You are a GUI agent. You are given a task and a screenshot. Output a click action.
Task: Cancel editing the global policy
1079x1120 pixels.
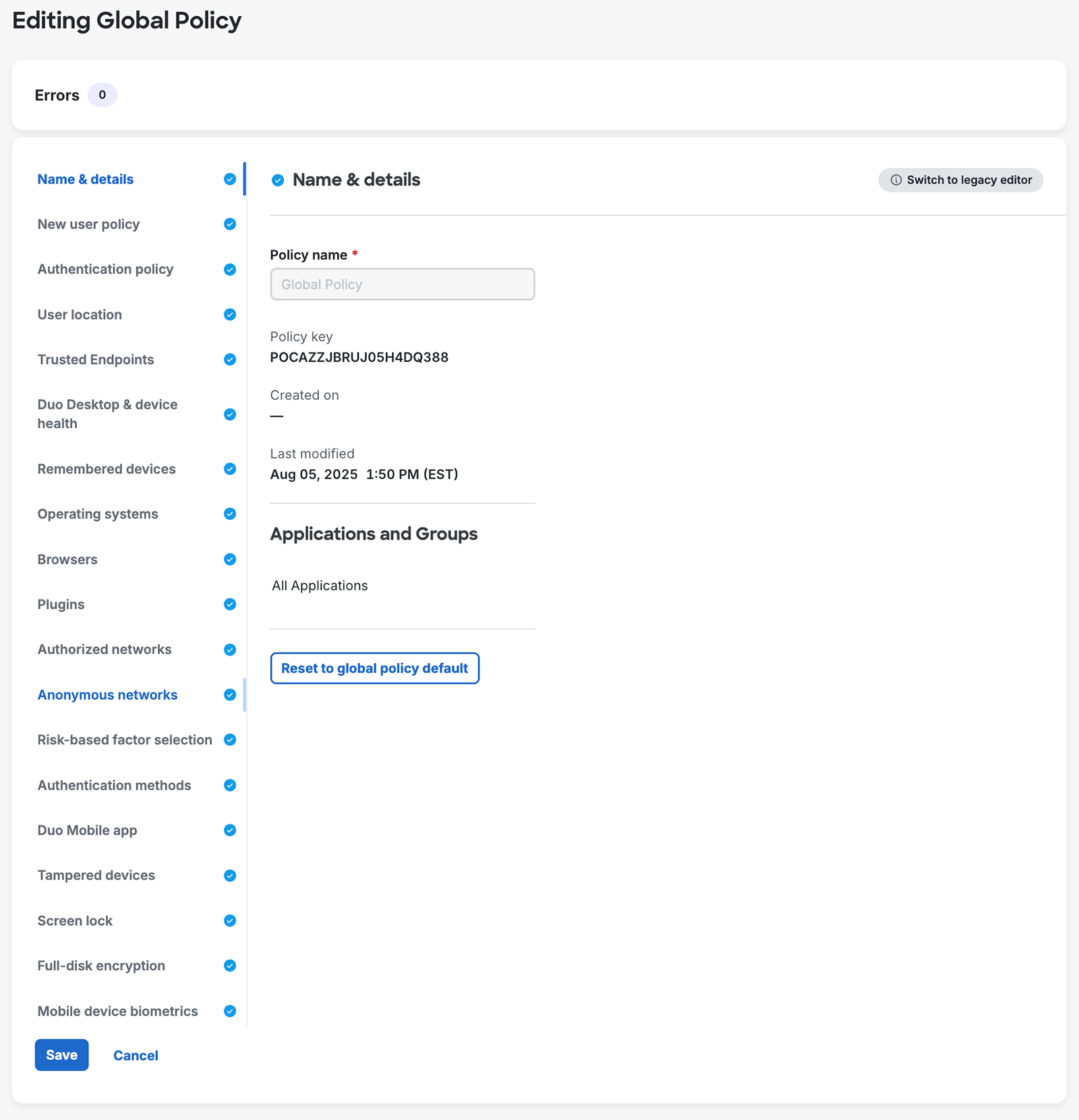coord(136,1055)
